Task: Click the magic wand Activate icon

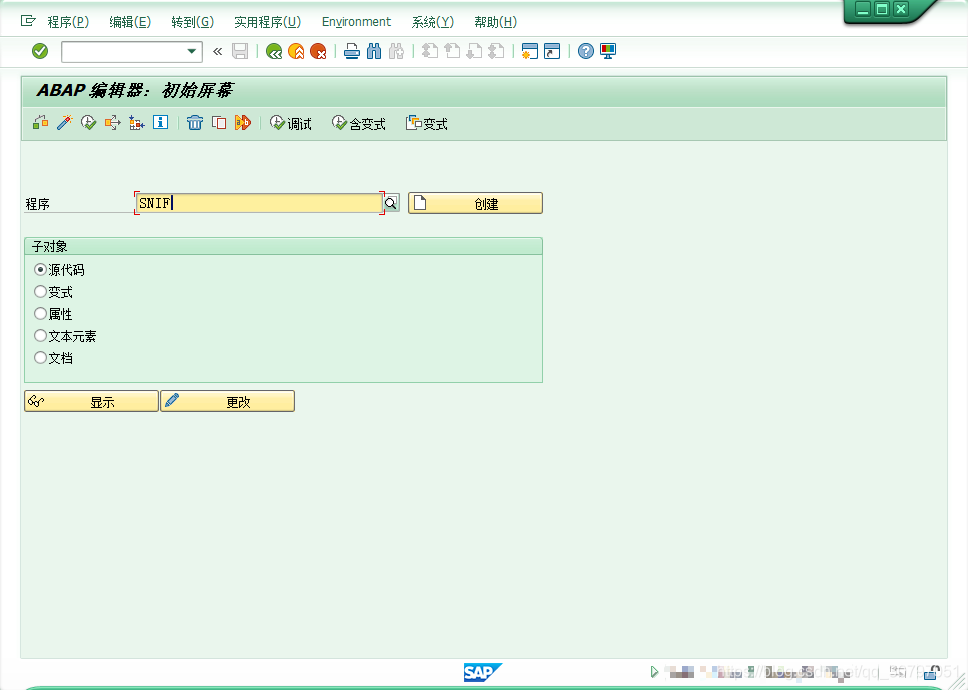Action: coord(64,123)
